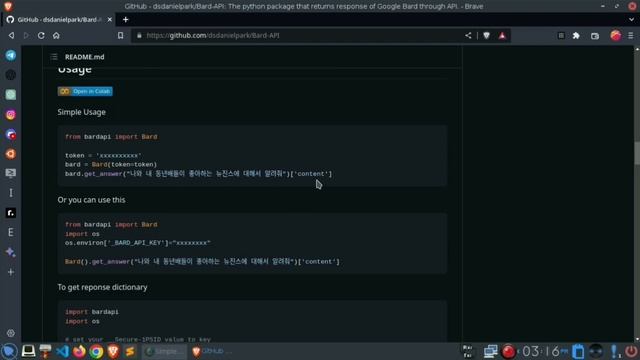The height and width of the screenshot is (360, 640).
Task: Click the share icon in address bar
Action: click(468, 36)
